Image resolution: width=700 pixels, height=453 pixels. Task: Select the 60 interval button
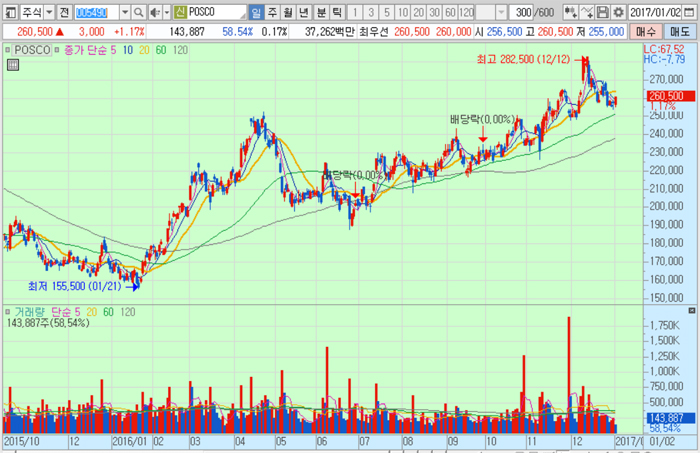click(x=450, y=12)
